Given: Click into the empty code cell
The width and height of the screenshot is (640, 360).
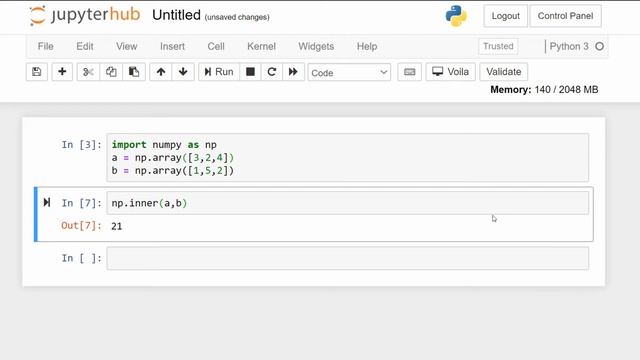Looking at the screenshot, I should 347,258.
